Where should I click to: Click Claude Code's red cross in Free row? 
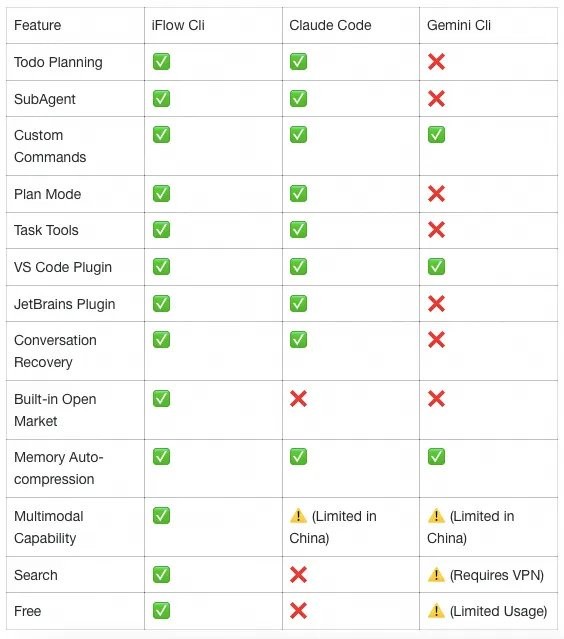click(298, 610)
